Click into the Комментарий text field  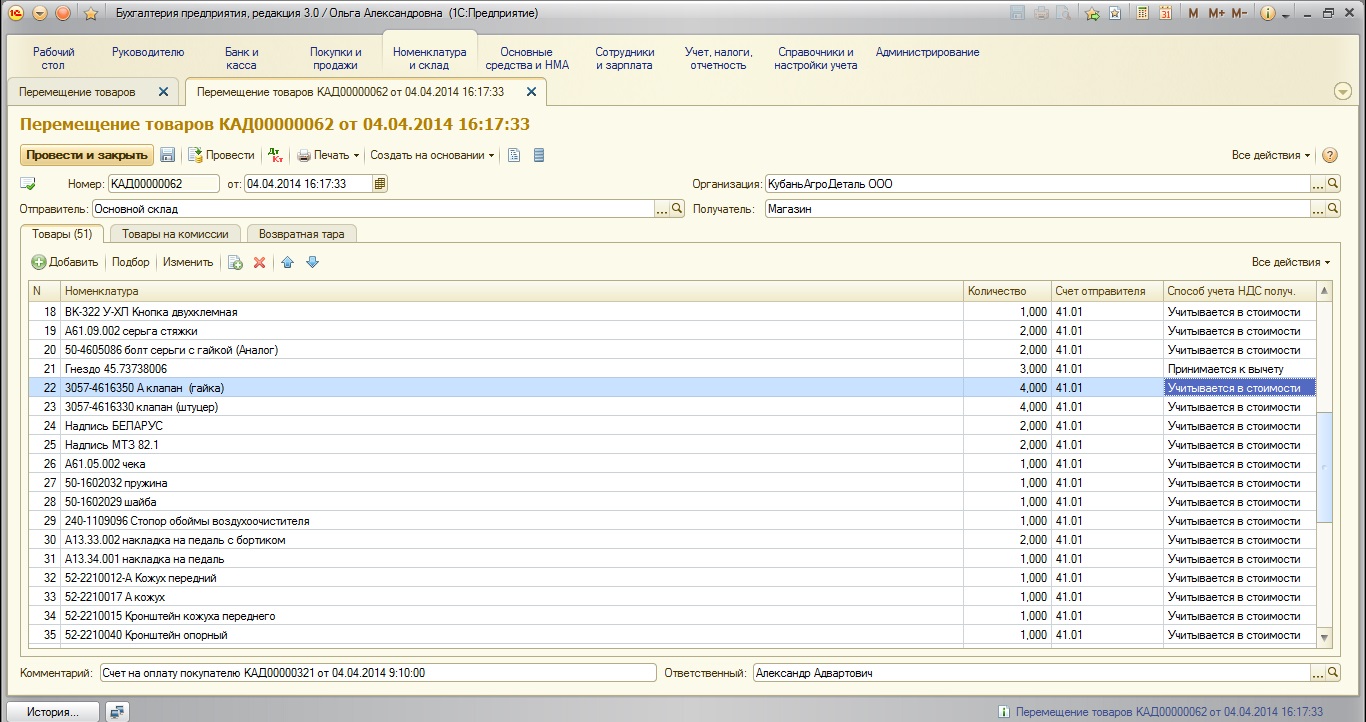coord(377,673)
